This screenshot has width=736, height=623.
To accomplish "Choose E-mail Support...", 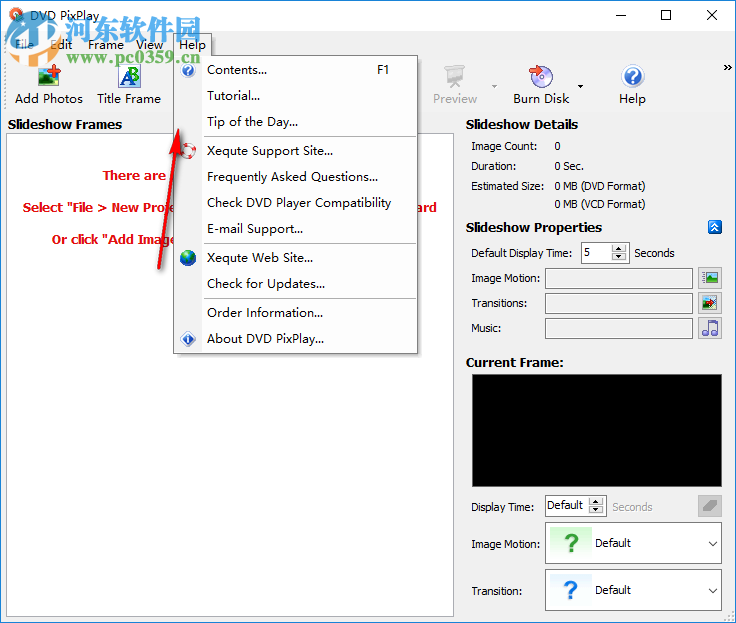I will click(295, 229).
